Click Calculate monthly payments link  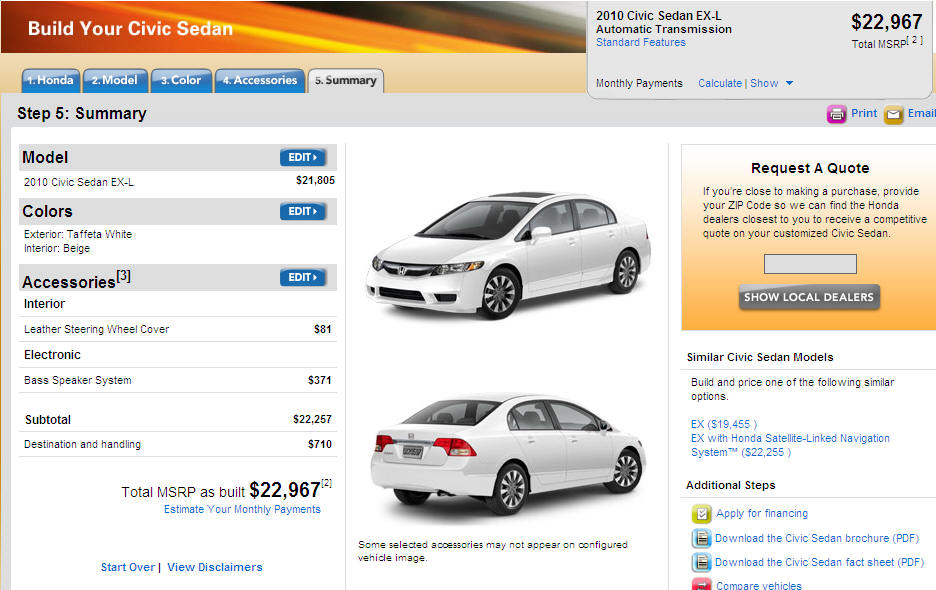(720, 83)
